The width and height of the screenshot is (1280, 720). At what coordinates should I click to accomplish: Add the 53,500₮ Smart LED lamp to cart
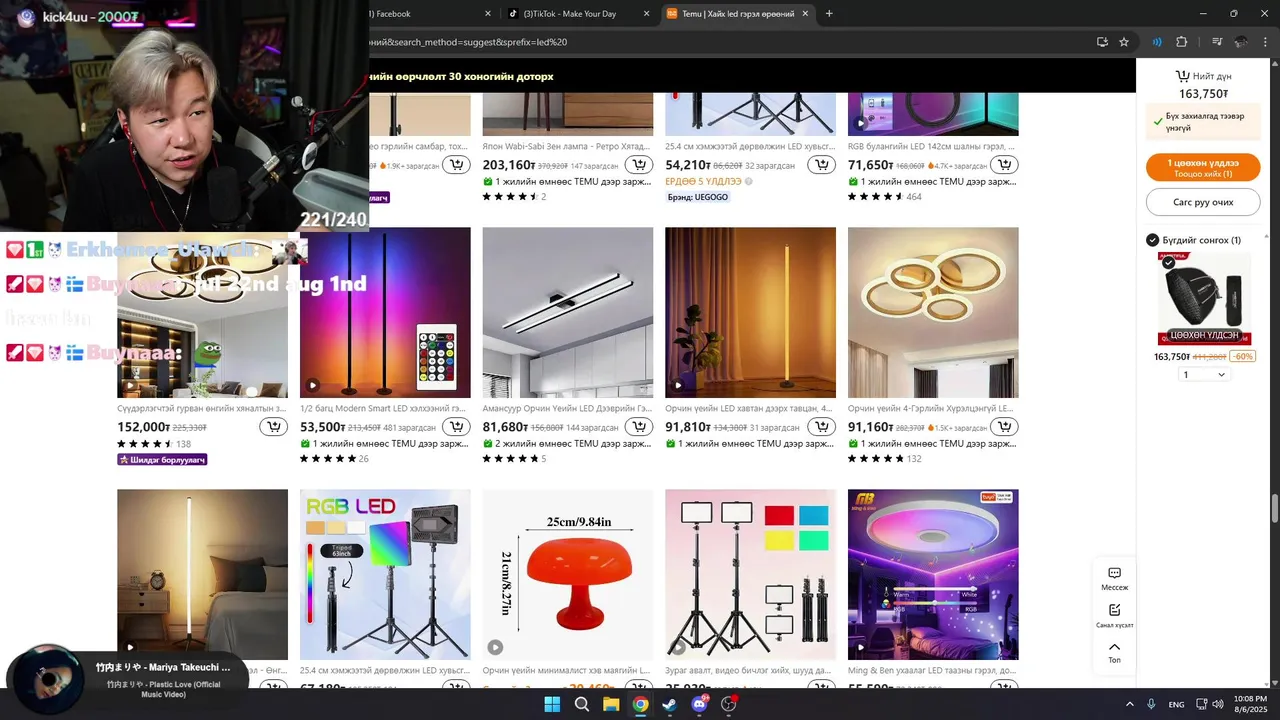point(456,427)
